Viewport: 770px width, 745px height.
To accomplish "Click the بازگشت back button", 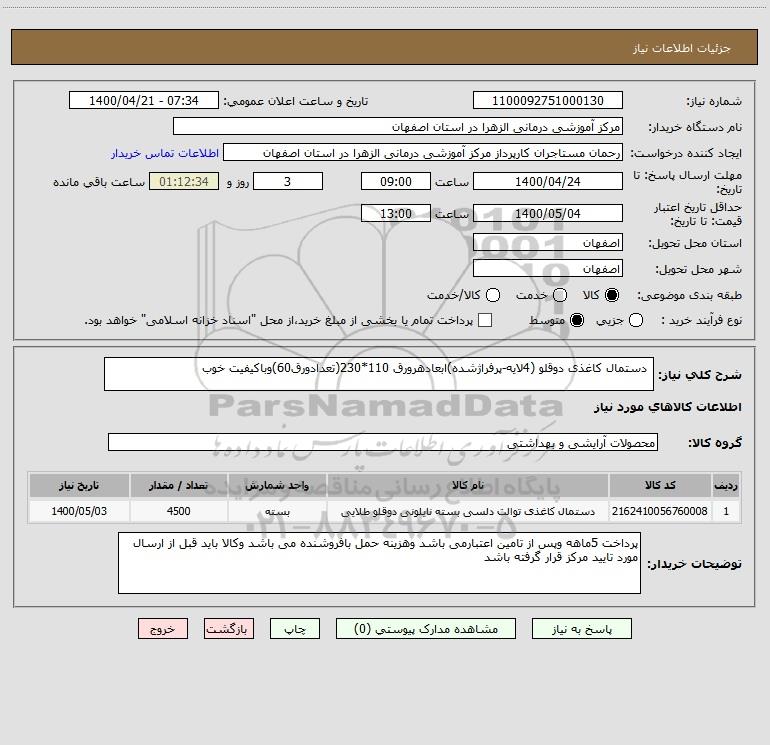I will (229, 629).
